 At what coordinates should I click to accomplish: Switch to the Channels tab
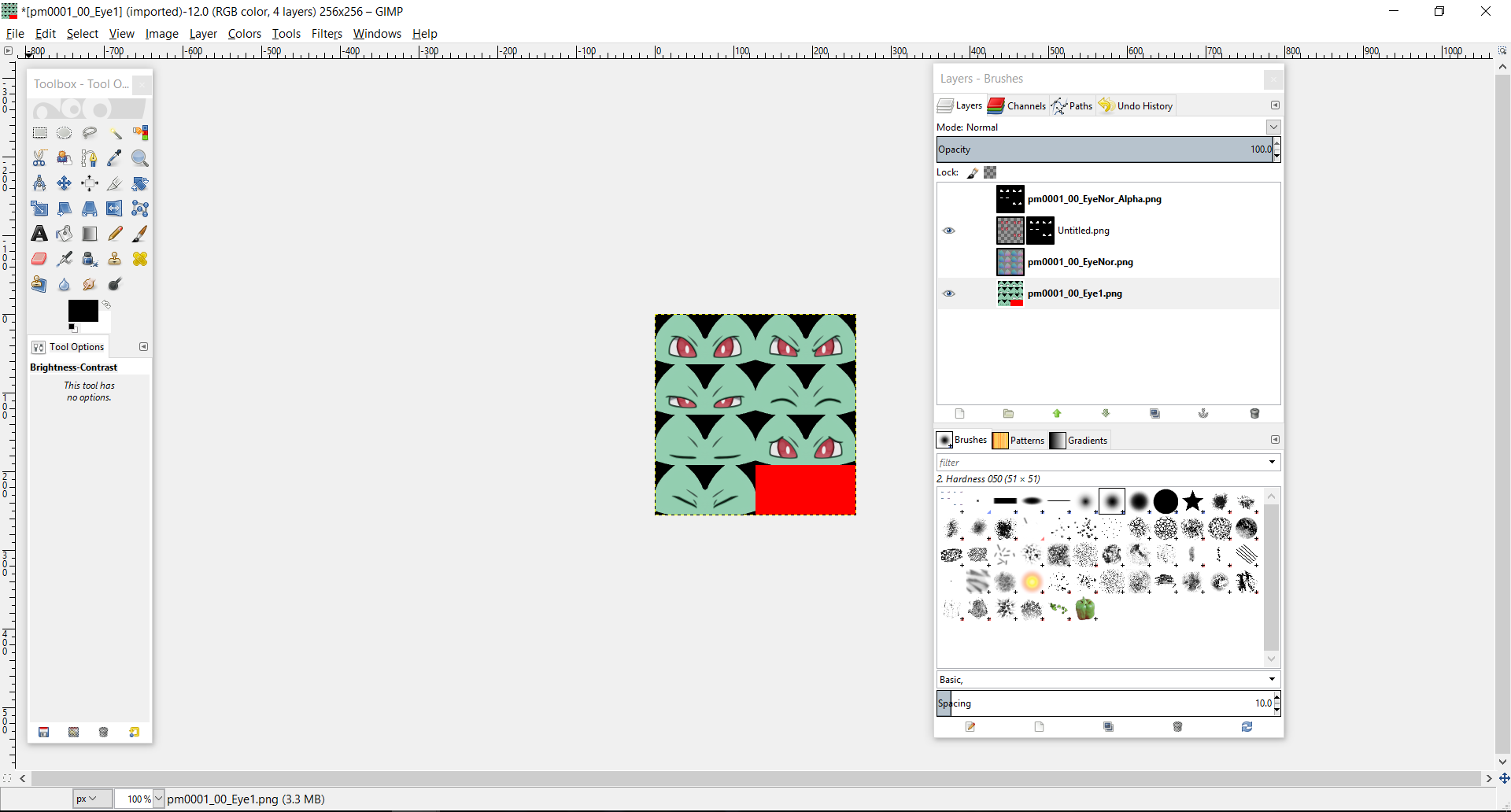click(1017, 105)
